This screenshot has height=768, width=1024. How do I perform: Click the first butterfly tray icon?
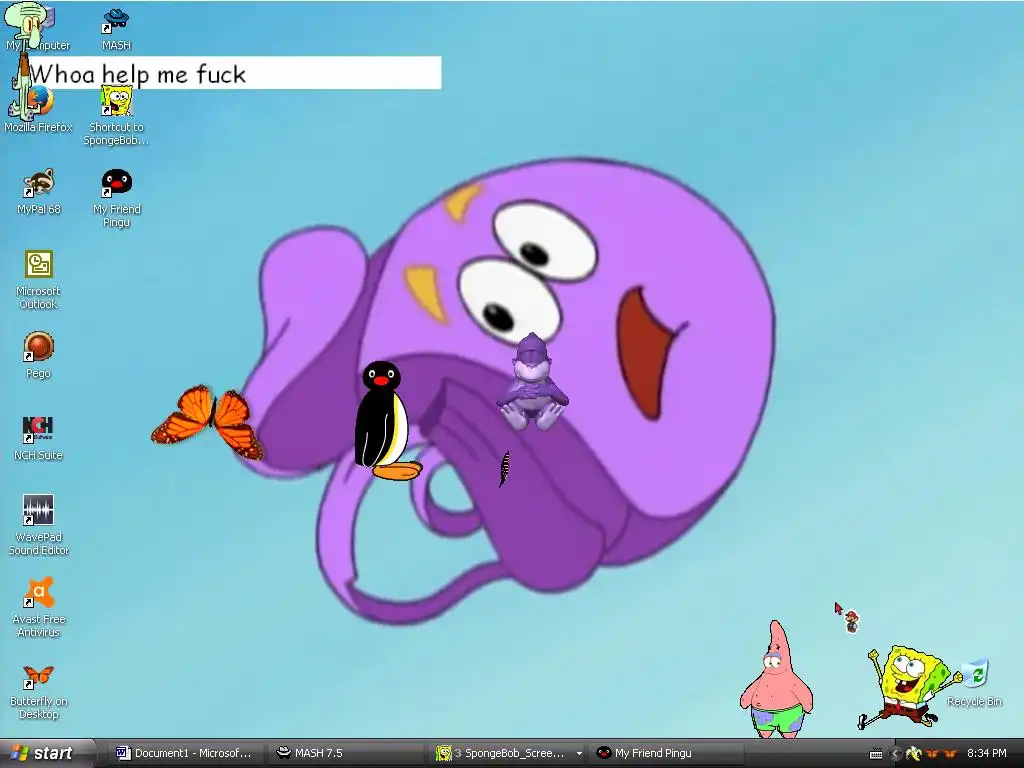[932, 754]
